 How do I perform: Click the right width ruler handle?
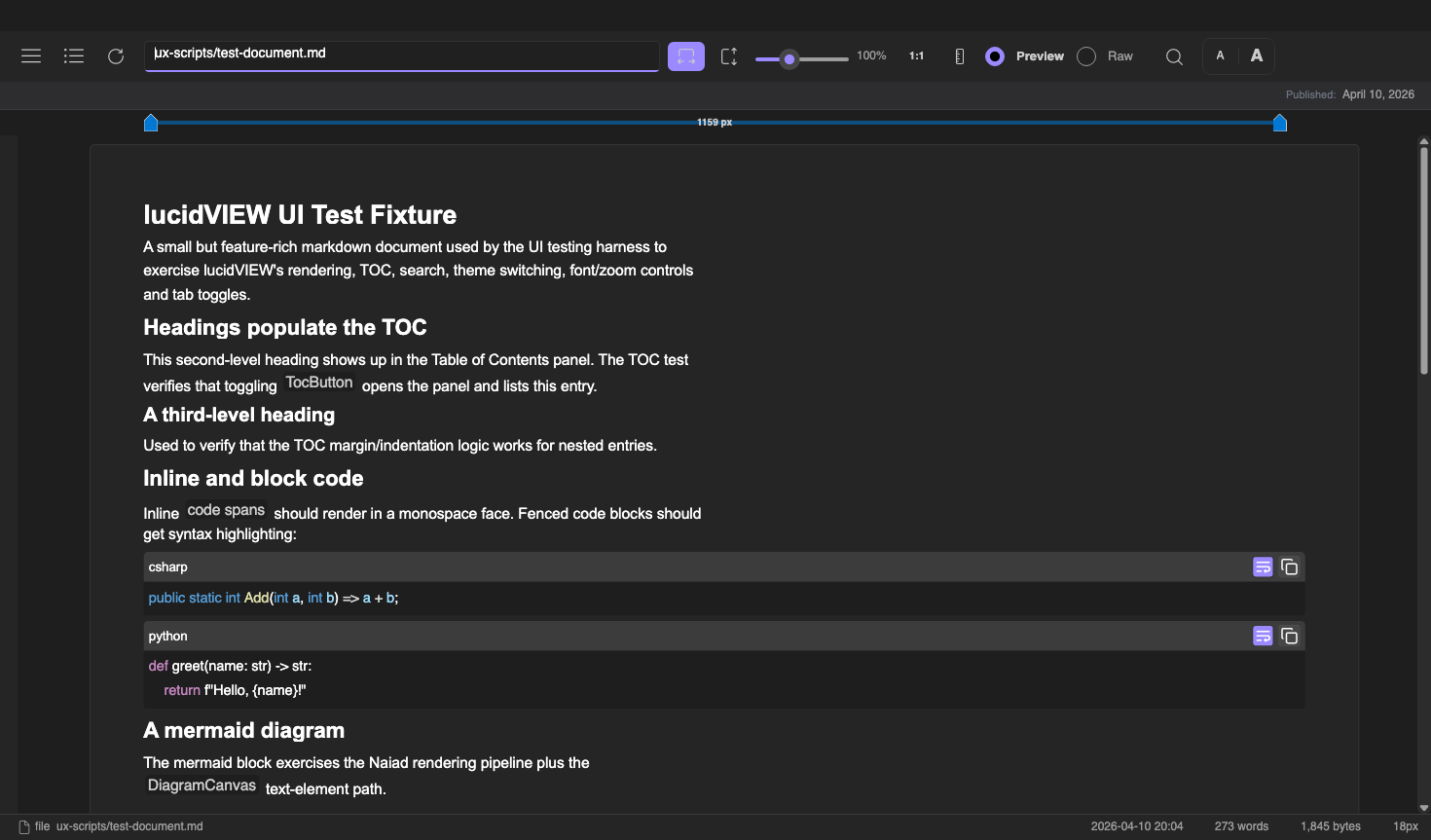(1280, 123)
